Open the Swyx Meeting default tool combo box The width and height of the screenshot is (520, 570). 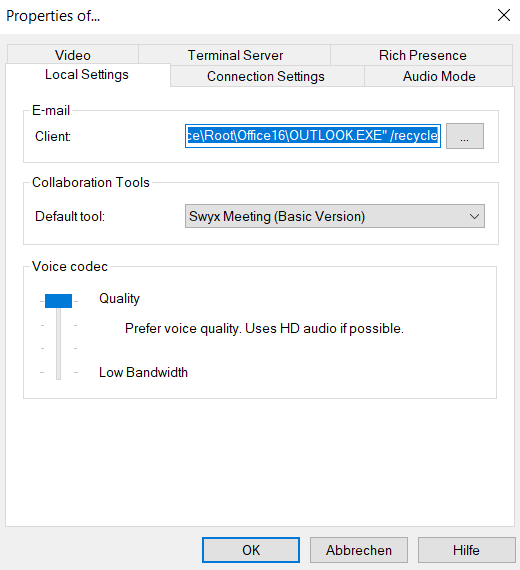pyautogui.click(x=335, y=216)
